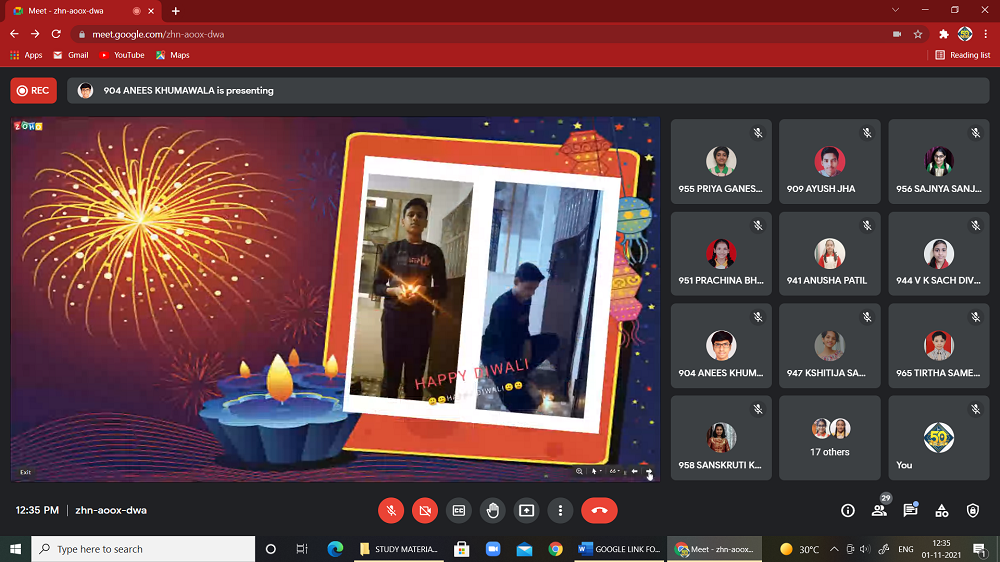This screenshot has width=1000, height=562.
Task: Open the Activities panel icon
Action: [x=941, y=510]
